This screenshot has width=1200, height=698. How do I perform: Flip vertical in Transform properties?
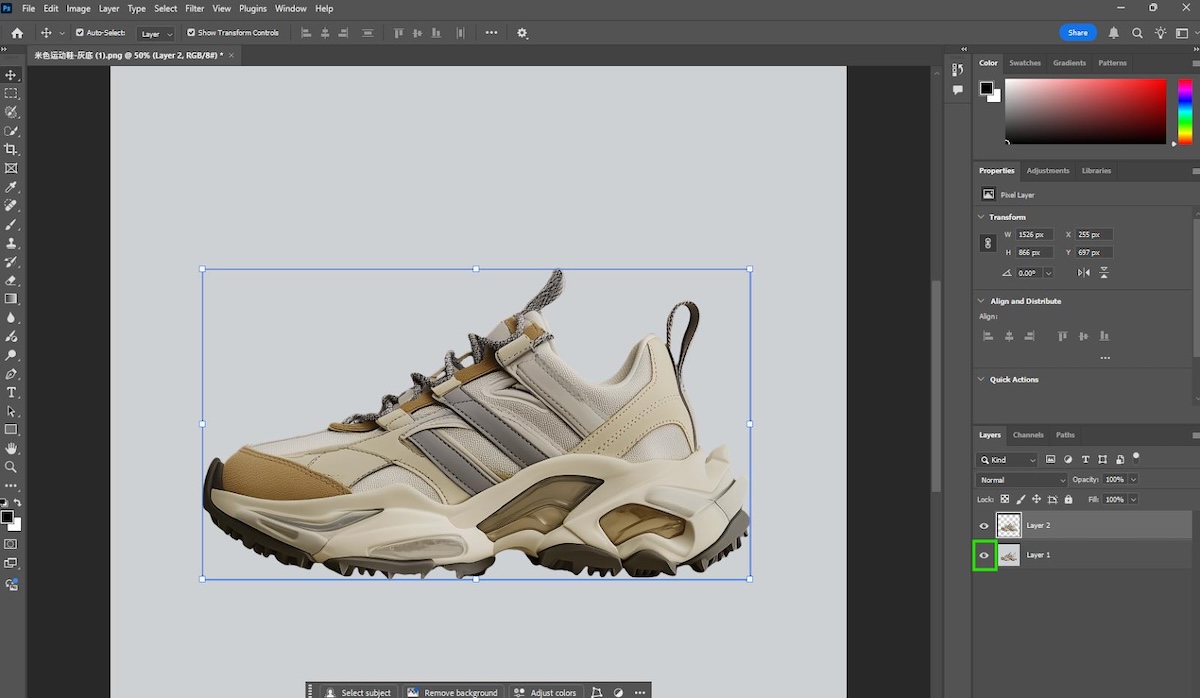1105,272
